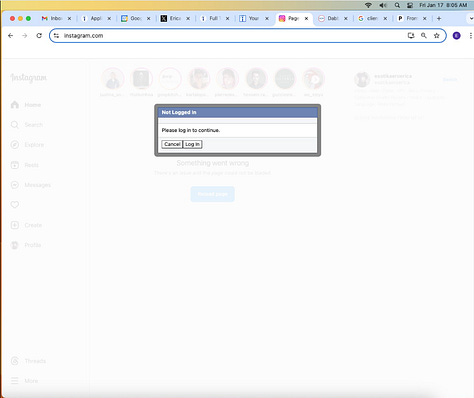Open the second story thumbnail
The image size is (474, 398).
[141, 79]
